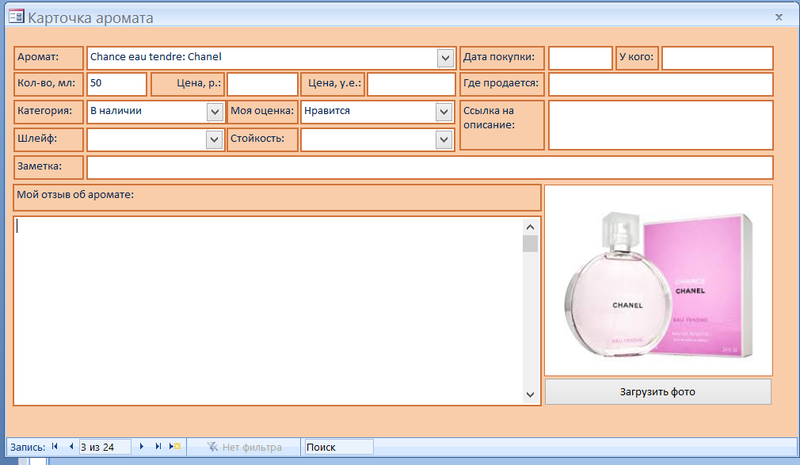Close the Карточка аромата form
Viewport: 800px width, 465px height.
(x=779, y=17)
